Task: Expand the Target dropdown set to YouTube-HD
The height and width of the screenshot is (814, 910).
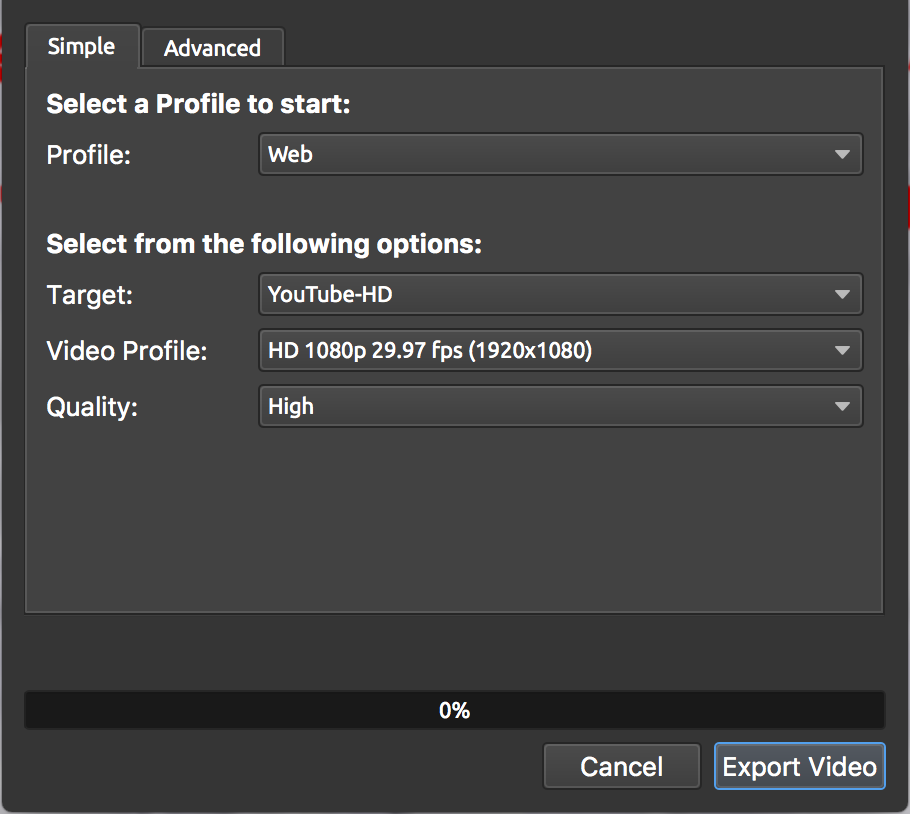Action: tap(560, 294)
